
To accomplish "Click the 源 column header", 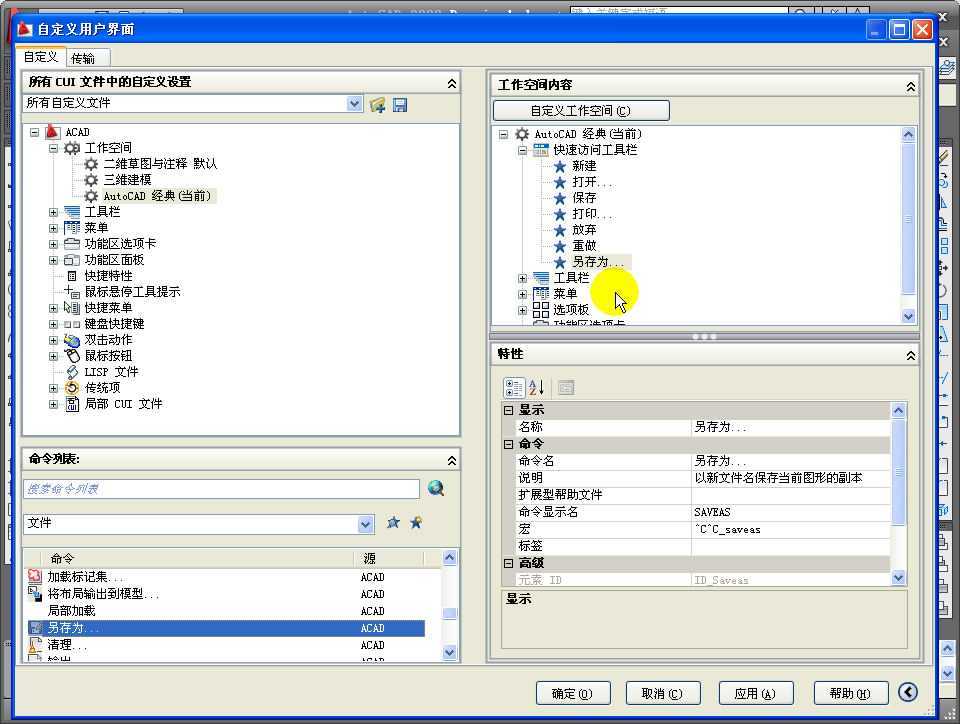I will pos(388,558).
